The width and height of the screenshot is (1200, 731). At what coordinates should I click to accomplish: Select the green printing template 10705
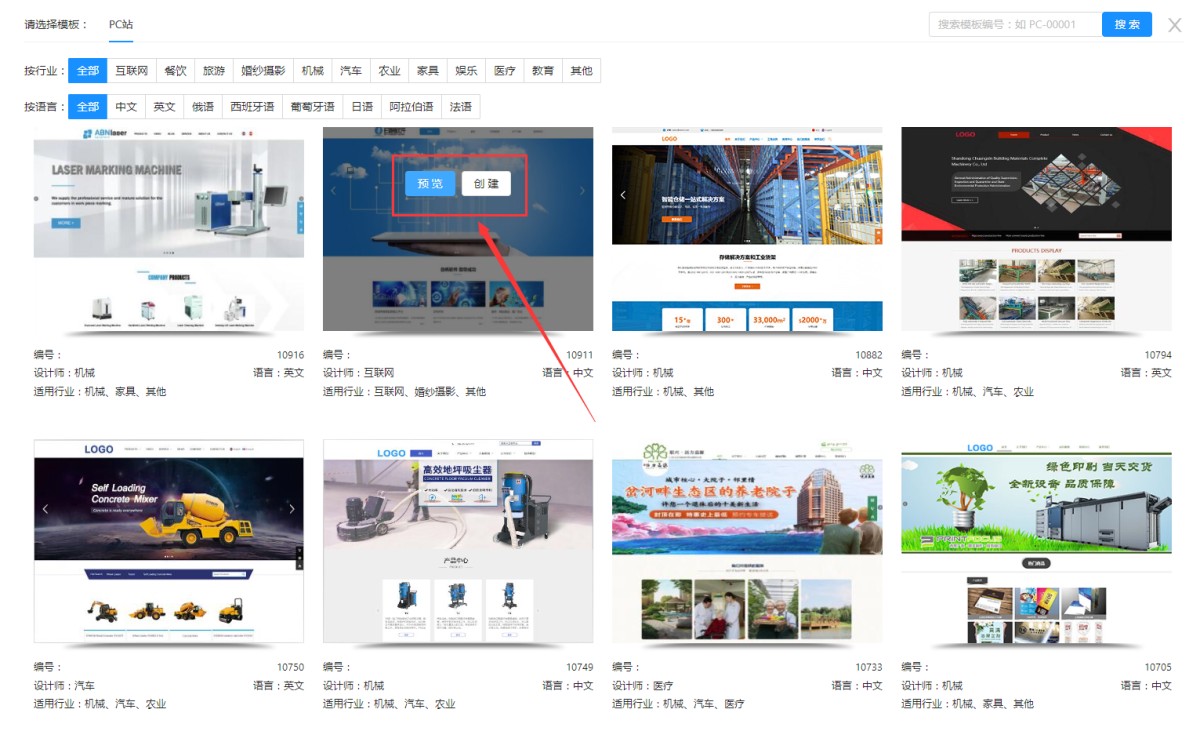pyautogui.click(x=1036, y=540)
